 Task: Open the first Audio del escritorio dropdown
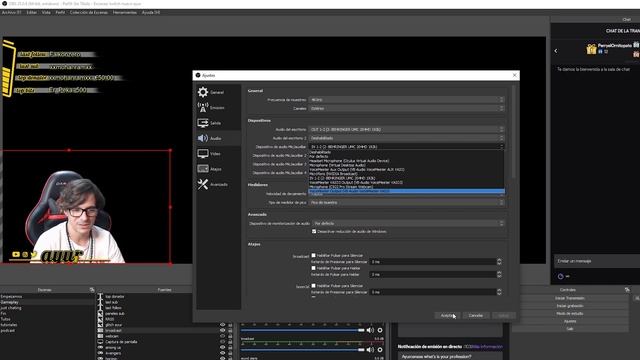[407, 129]
